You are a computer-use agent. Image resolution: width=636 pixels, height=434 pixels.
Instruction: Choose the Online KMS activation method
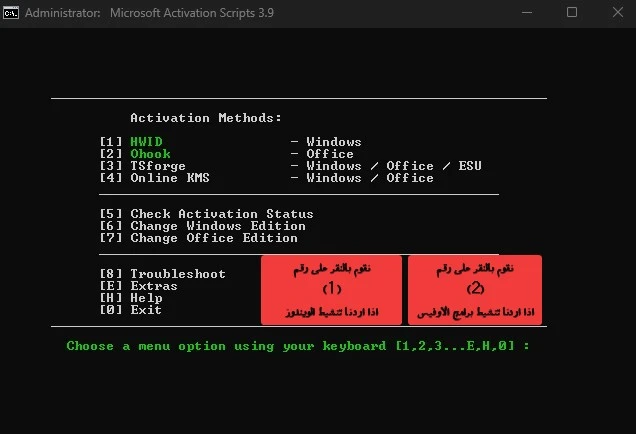[x=169, y=178]
